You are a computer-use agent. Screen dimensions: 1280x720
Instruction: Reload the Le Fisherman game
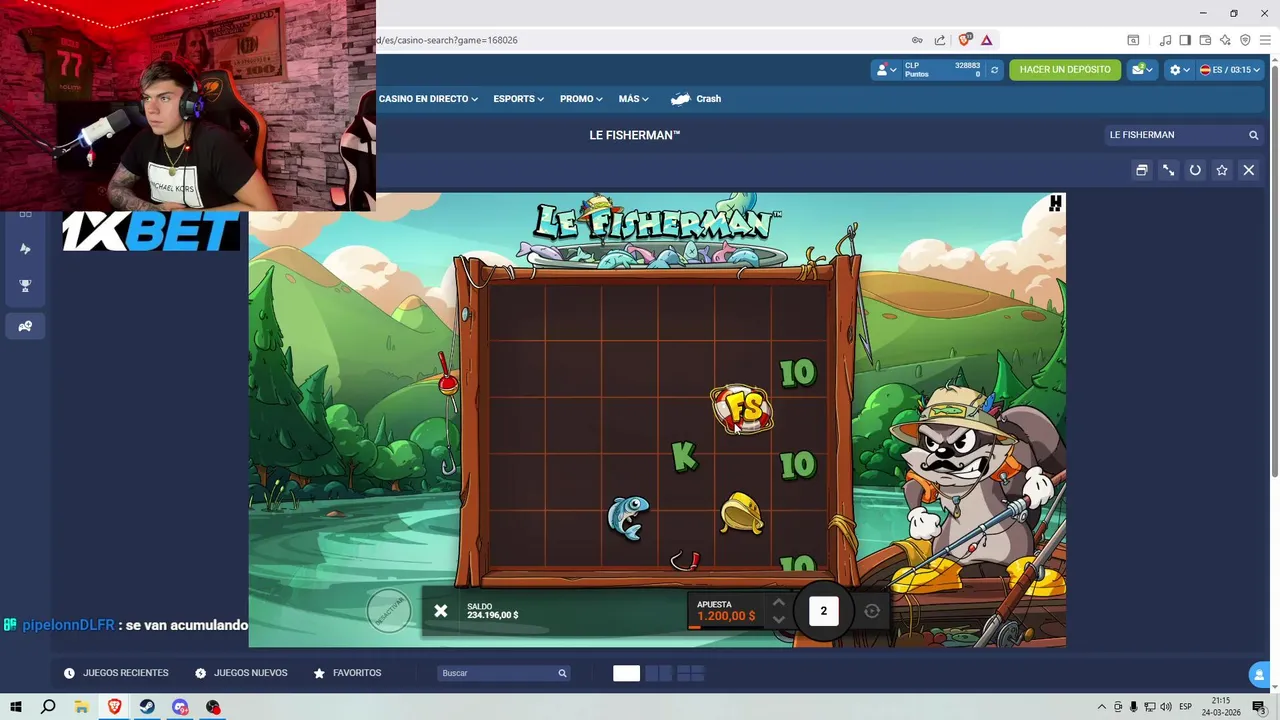point(1195,170)
